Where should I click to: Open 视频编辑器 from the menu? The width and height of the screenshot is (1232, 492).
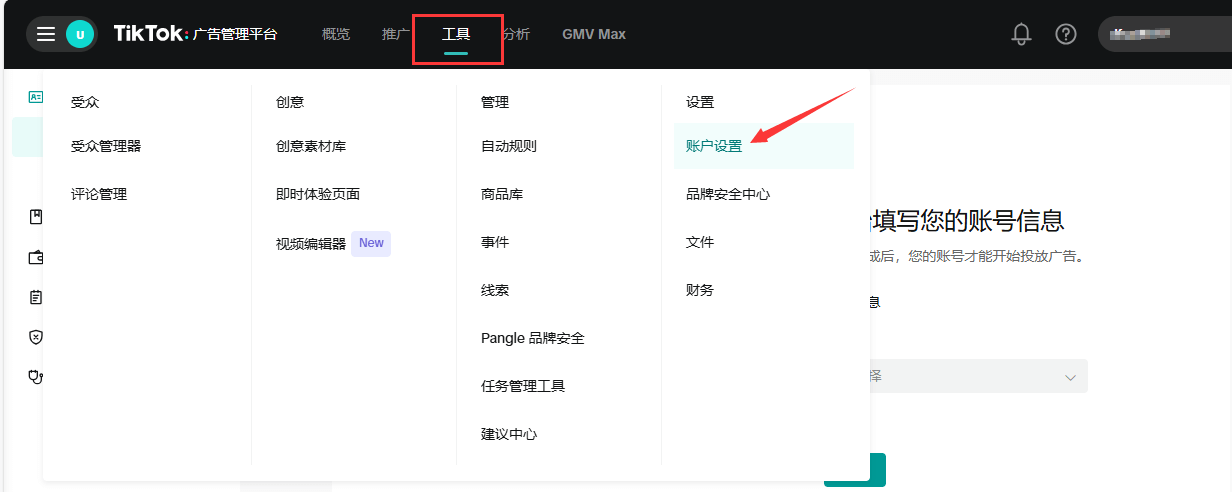(311, 243)
